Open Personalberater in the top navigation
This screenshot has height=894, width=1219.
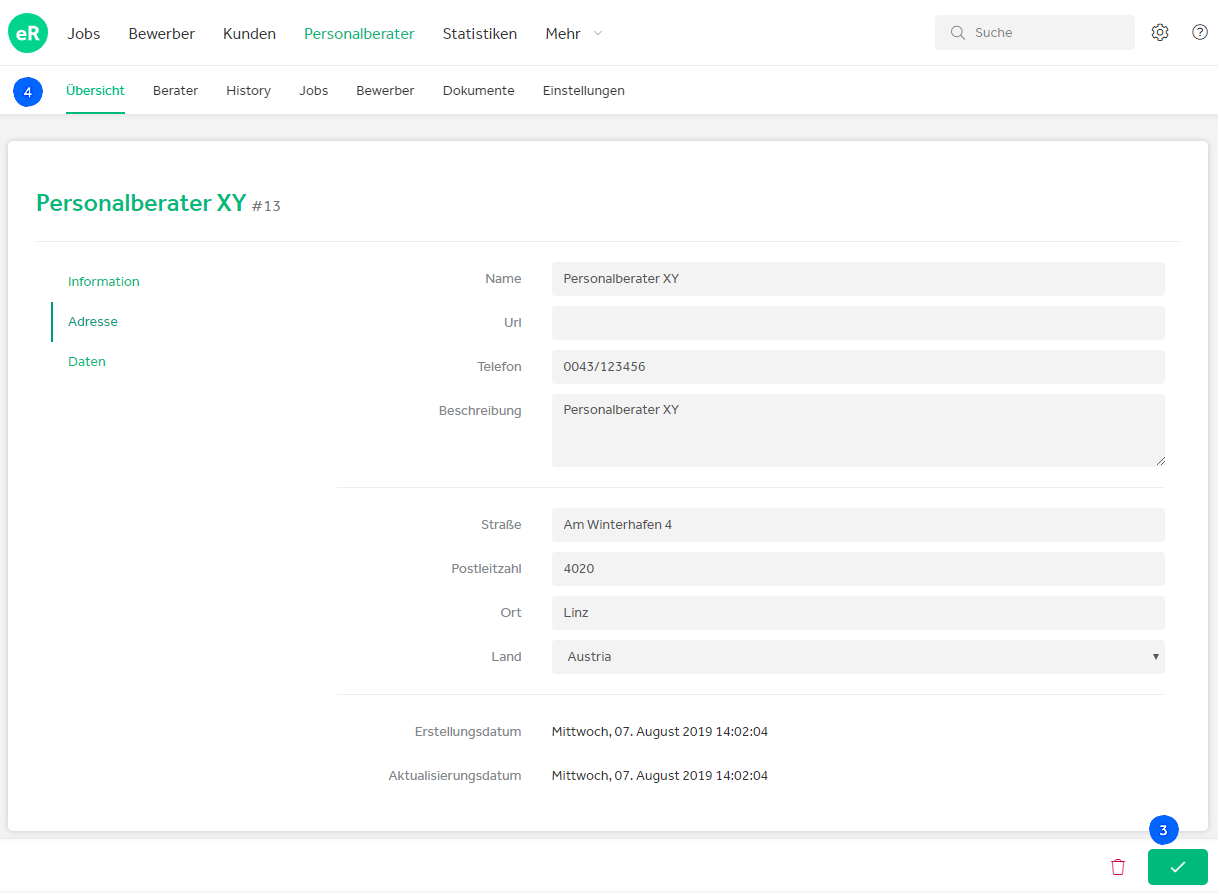[359, 33]
